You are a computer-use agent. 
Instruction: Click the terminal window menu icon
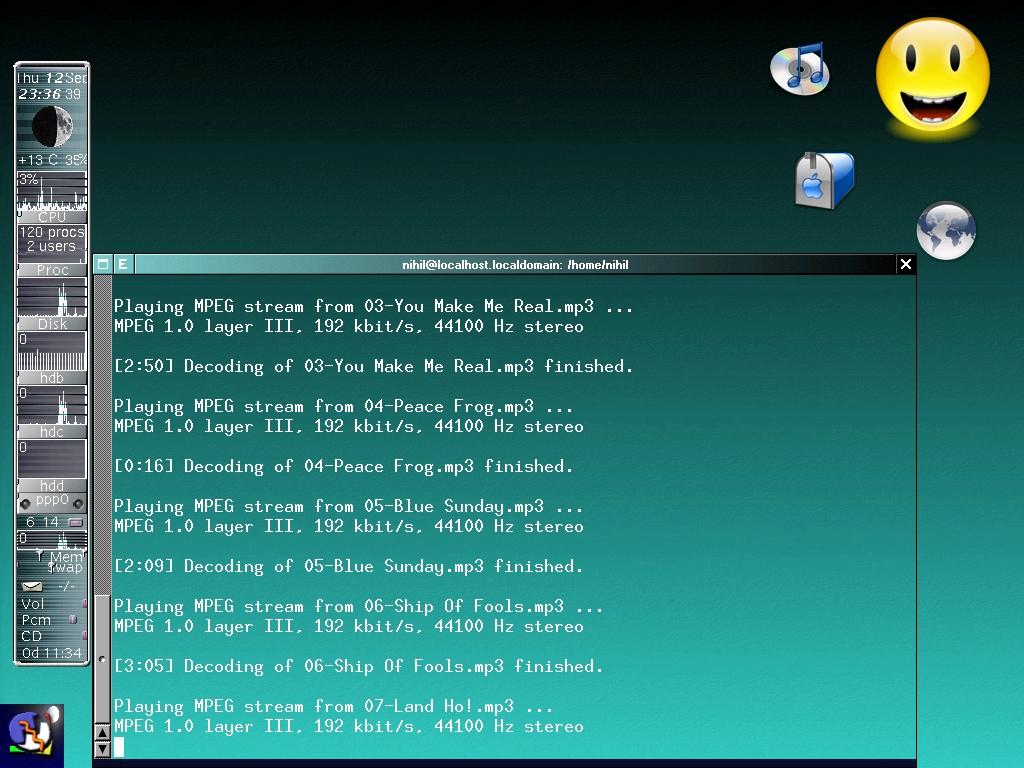point(103,264)
